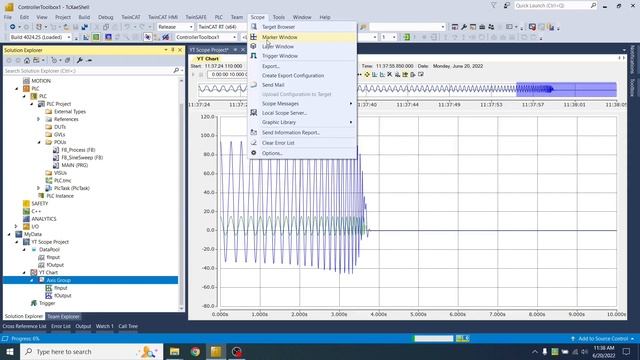Click blue TwinCAT Config Mode icon

tap(108, 37)
